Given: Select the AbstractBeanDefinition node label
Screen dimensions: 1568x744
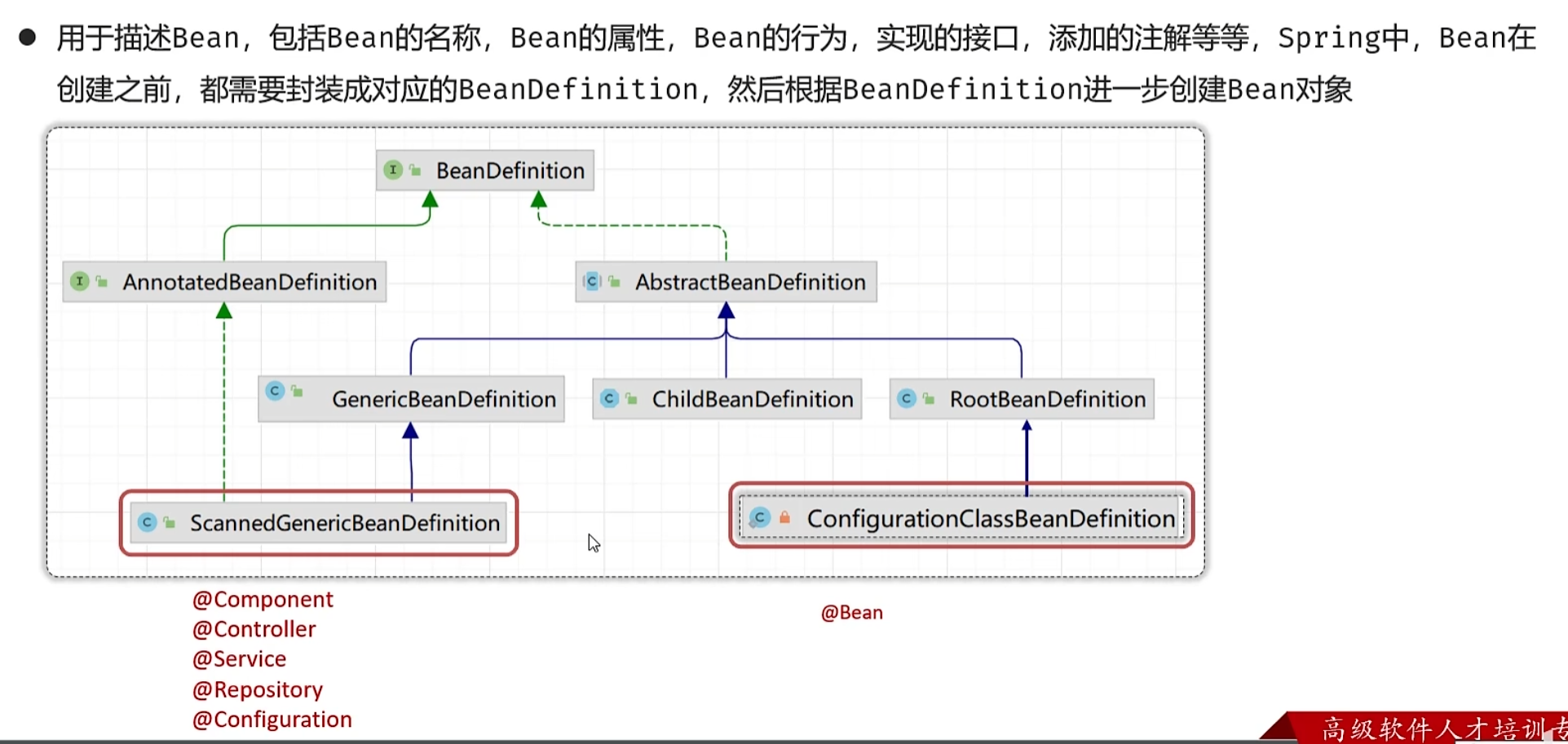Looking at the screenshot, I should (750, 282).
